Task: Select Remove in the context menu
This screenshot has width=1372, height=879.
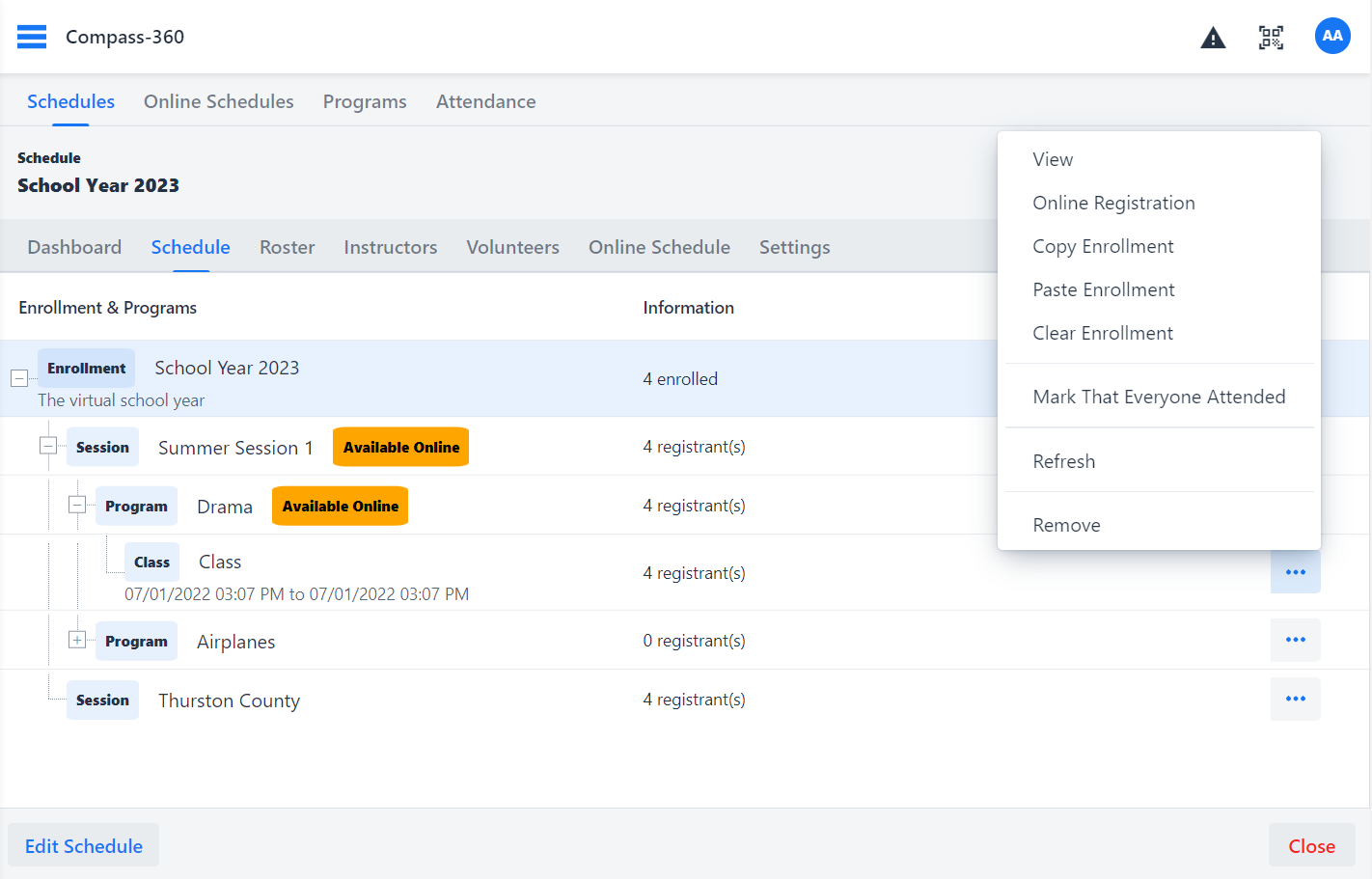Action: coord(1066,526)
